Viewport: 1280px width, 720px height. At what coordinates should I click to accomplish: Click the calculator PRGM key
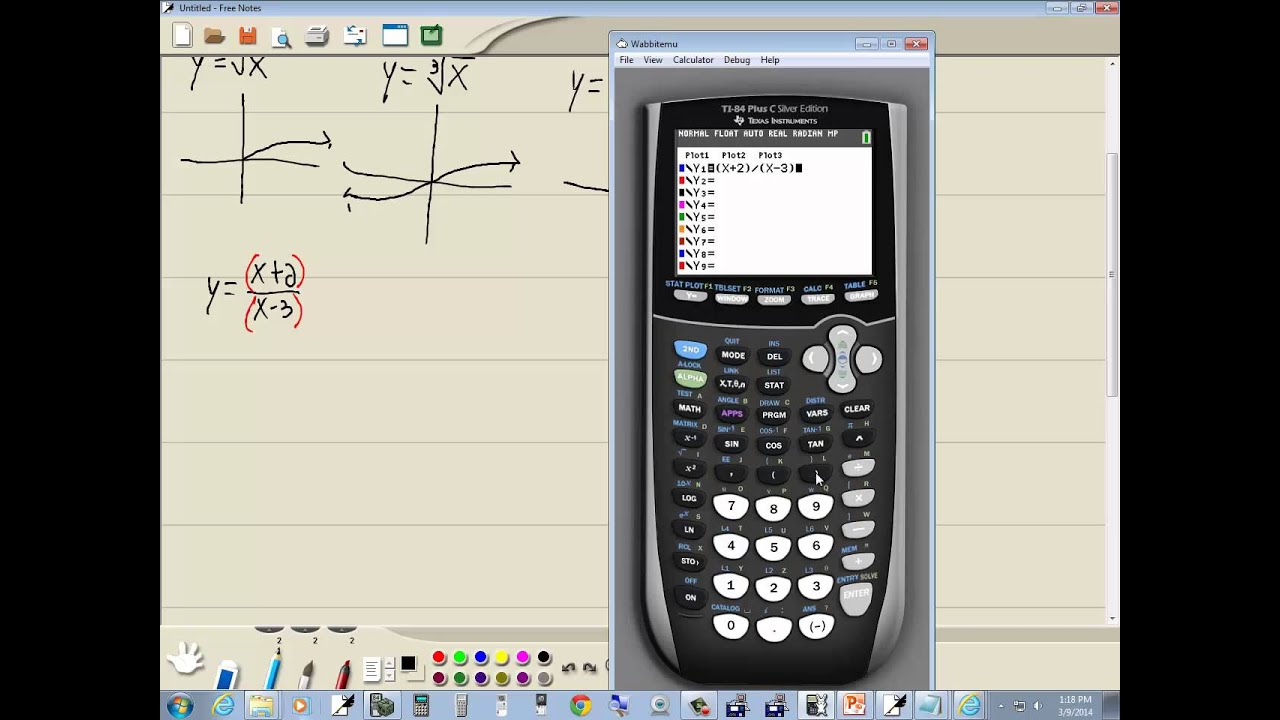(x=774, y=415)
